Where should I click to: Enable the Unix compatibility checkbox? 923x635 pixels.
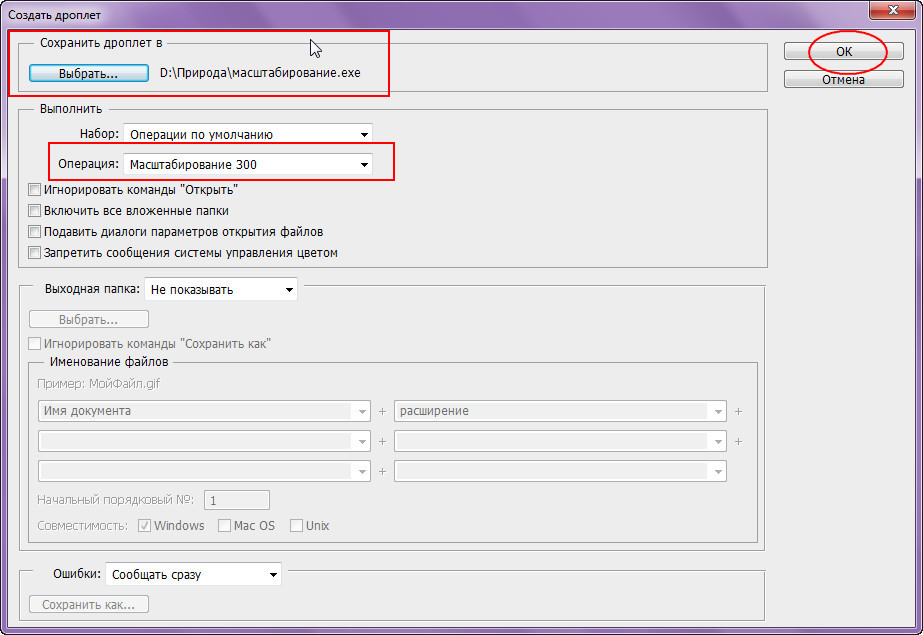(296, 526)
